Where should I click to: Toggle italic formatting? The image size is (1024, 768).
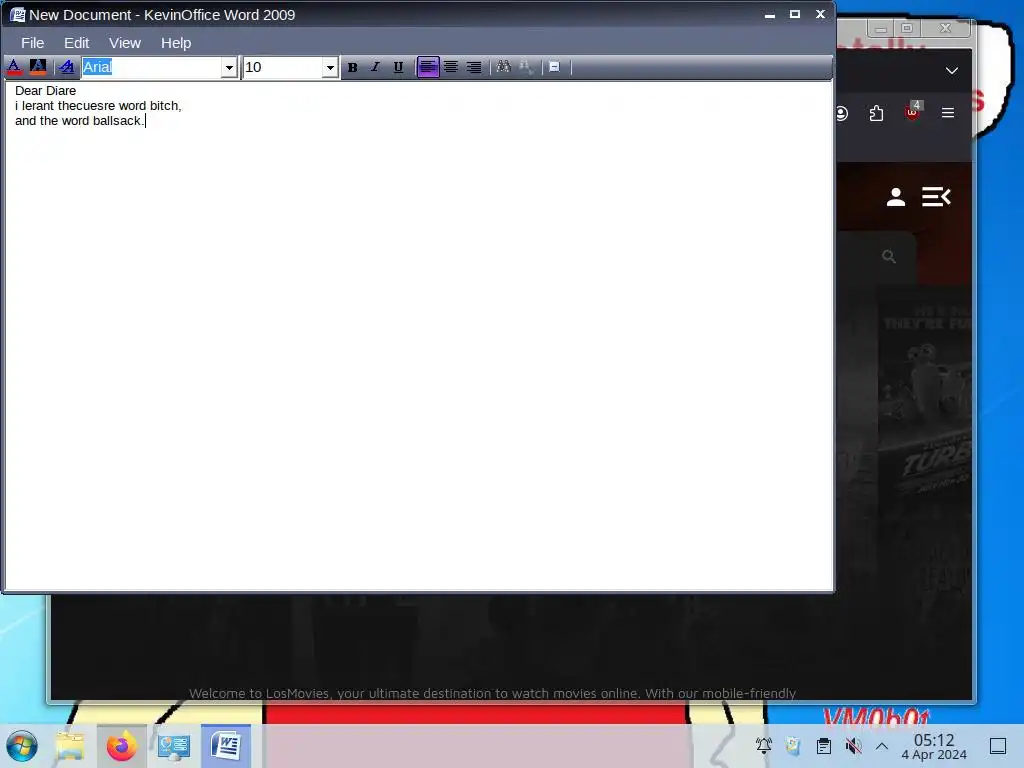point(375,67)
